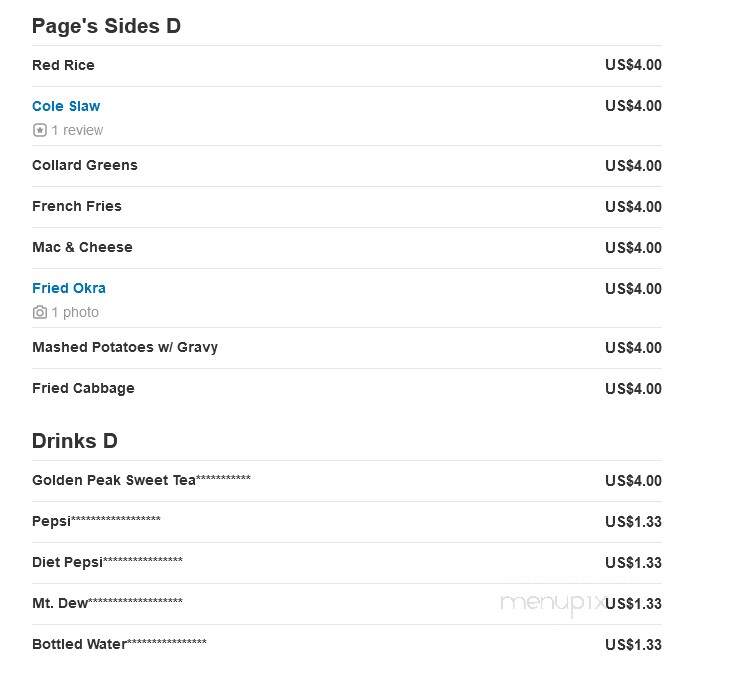Image resolution: width=733 pixels, height=685 pixels.
Task: Select Mashed Potatoes w/ Gravy item
Action: click(x=125, y=347)
